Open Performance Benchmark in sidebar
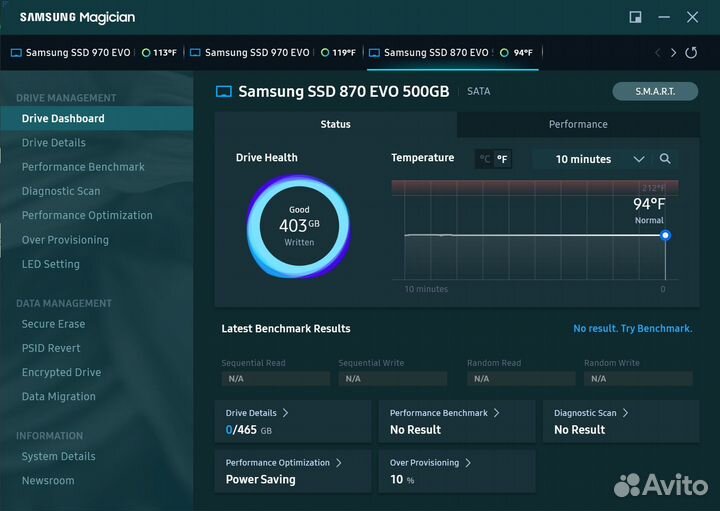 83,167
